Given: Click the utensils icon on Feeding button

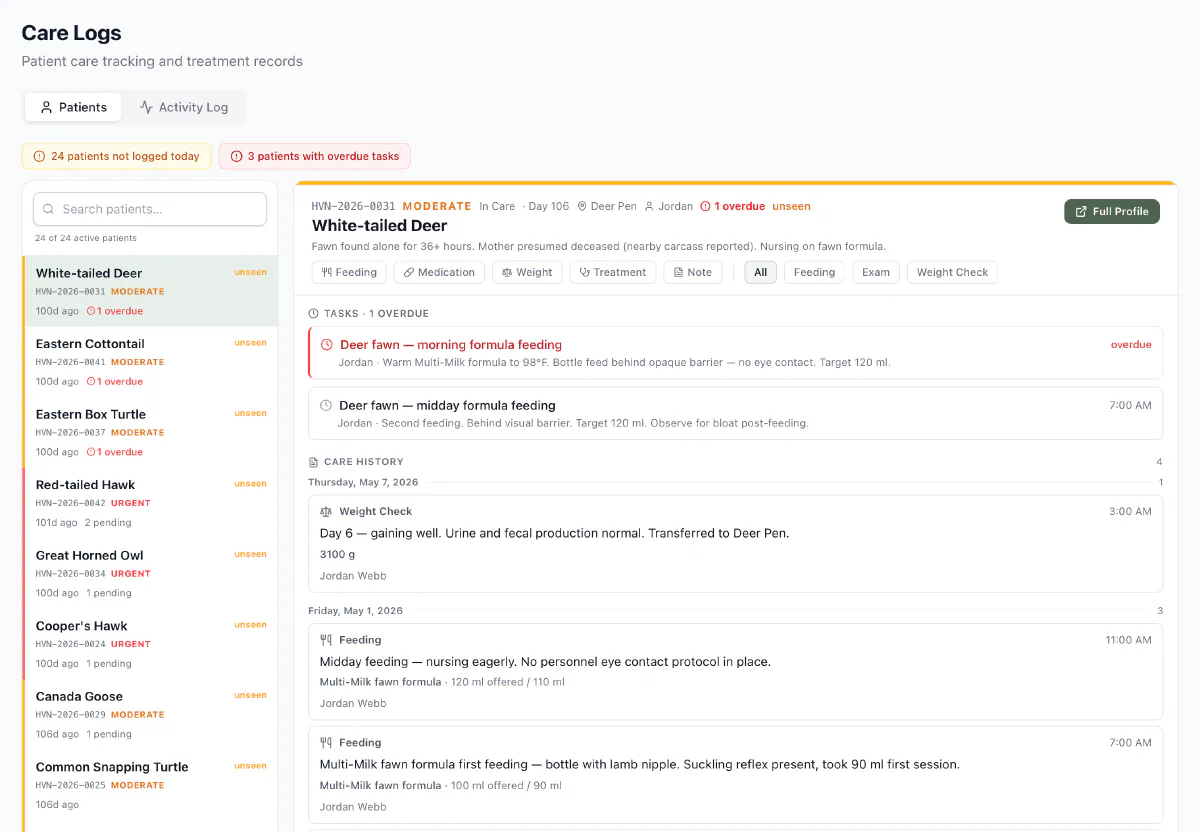Looking at the screenshot, I should point(327,272).
